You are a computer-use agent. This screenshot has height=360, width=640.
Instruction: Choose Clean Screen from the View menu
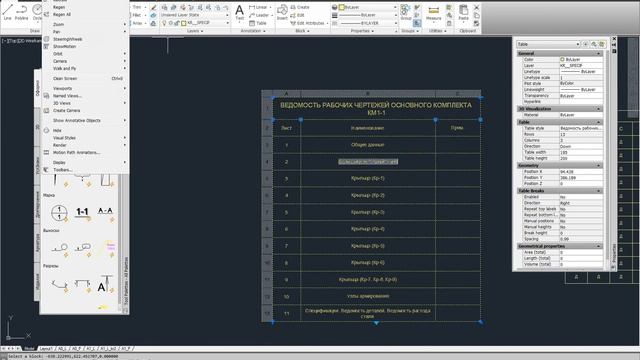pos(86,78)
